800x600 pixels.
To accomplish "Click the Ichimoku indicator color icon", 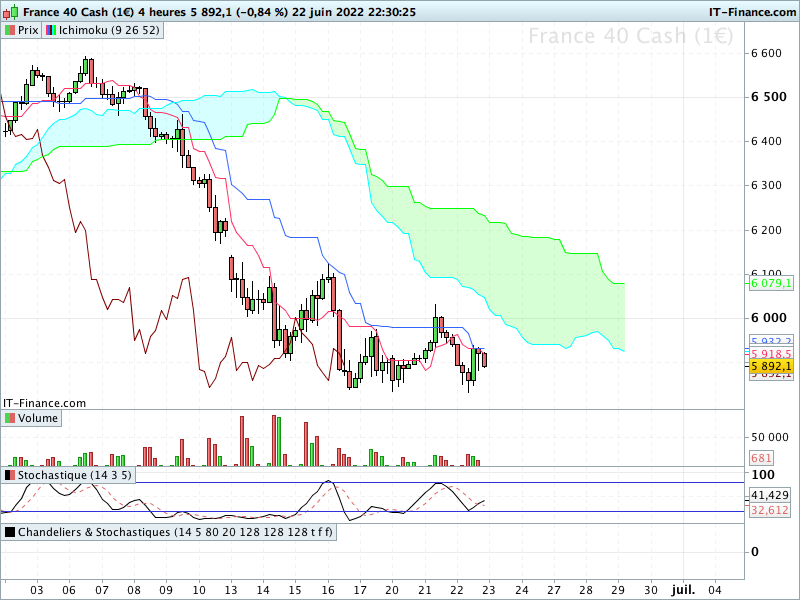I will pos(51,30).
